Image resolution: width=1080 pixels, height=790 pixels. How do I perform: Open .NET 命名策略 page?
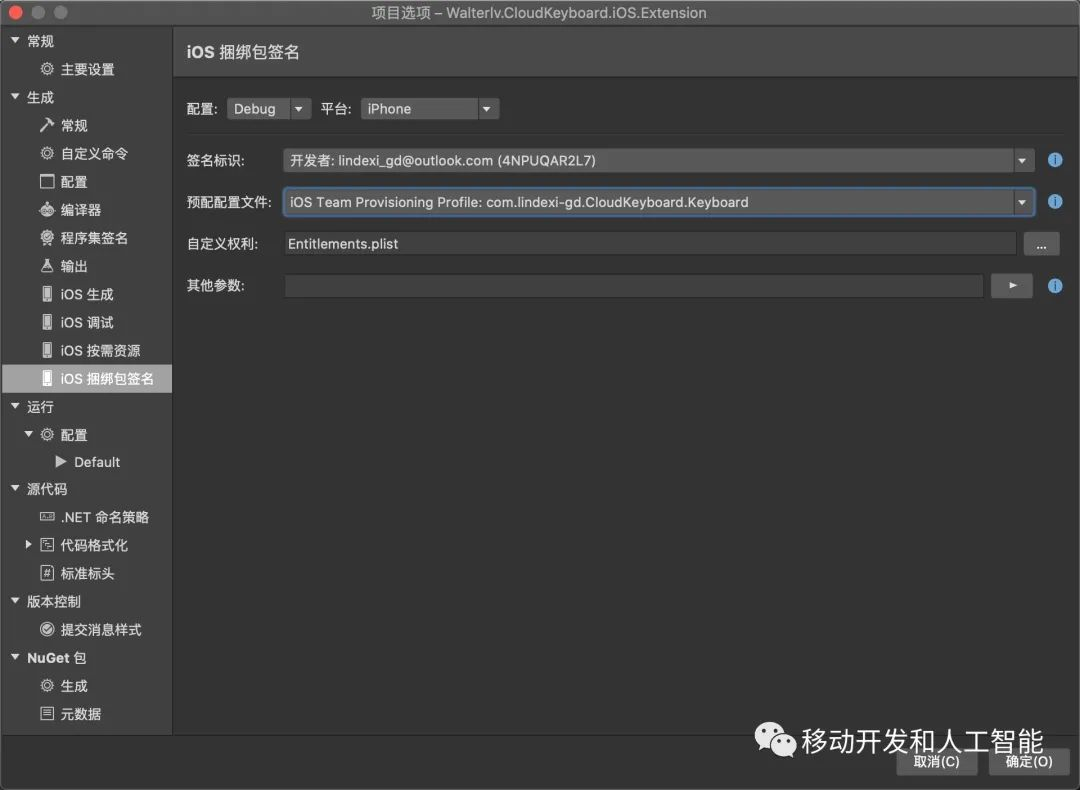(x=105, y=517)
